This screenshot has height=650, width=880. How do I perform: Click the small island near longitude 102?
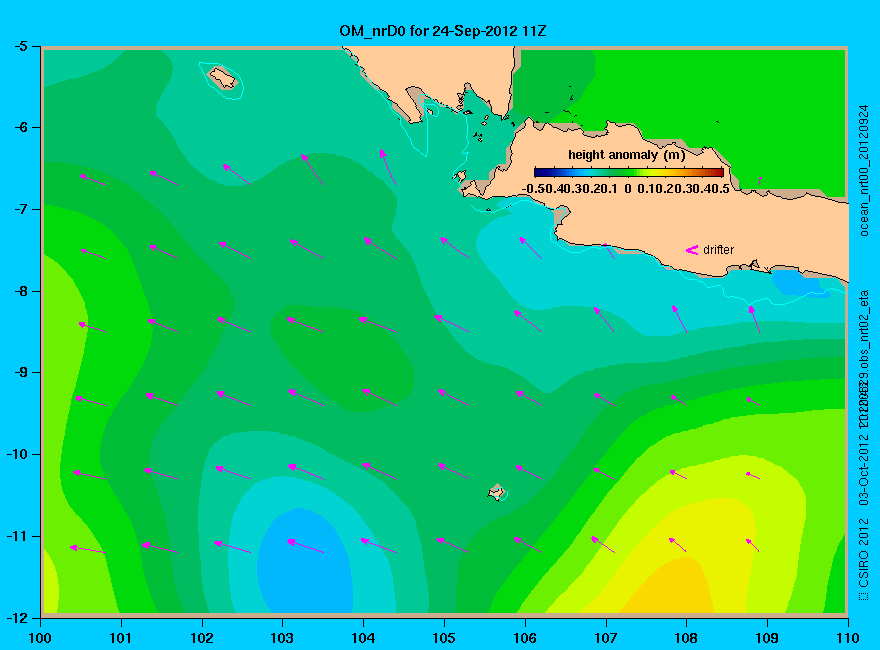click(x=223, y=77)
